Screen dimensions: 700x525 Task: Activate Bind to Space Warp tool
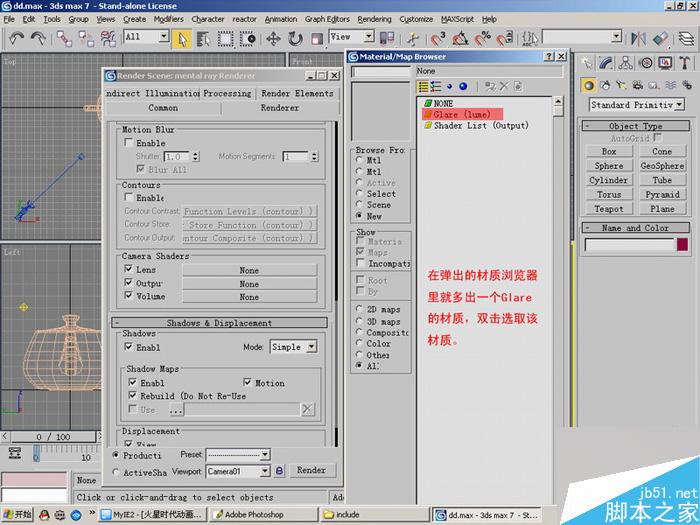108,39
